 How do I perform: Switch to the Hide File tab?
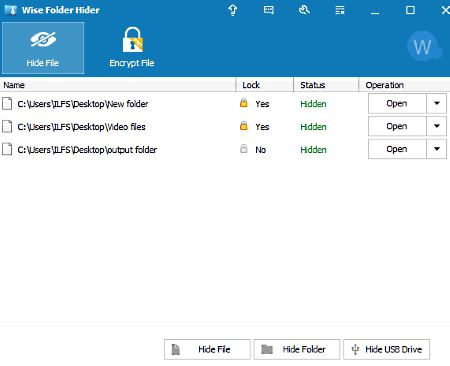(x=43, y=48)
